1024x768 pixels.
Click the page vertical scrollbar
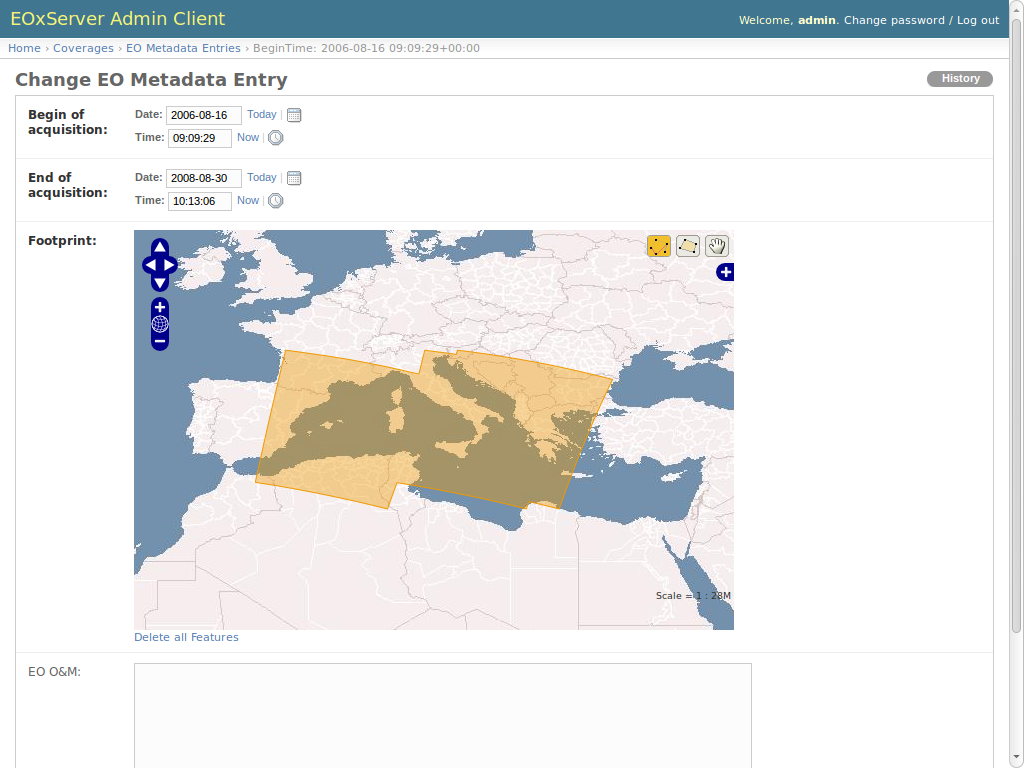tap(1016, 327)
